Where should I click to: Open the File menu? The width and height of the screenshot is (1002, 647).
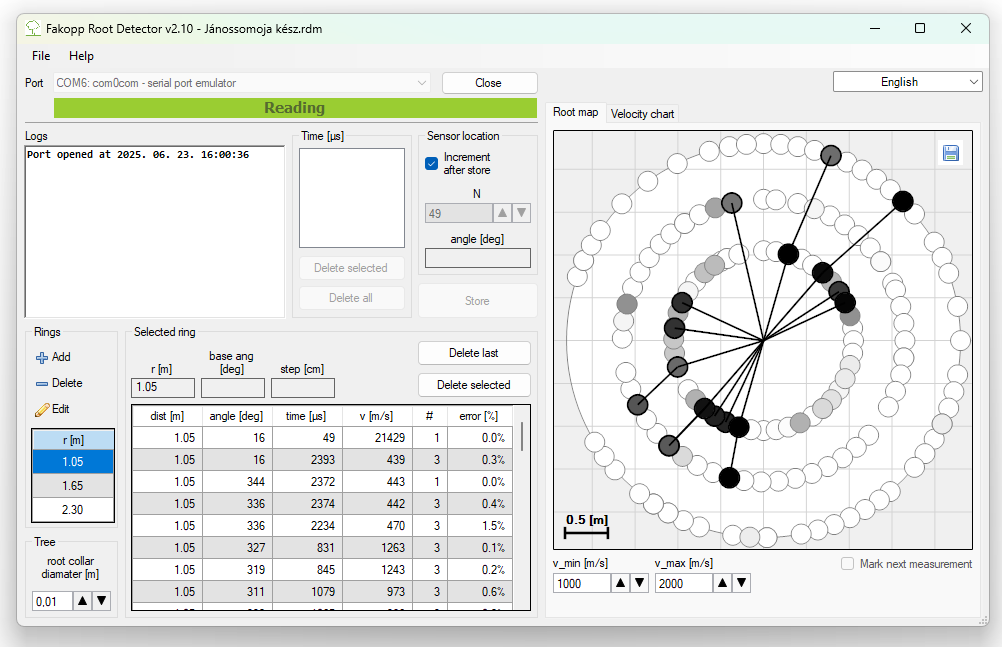coord(41,56)
